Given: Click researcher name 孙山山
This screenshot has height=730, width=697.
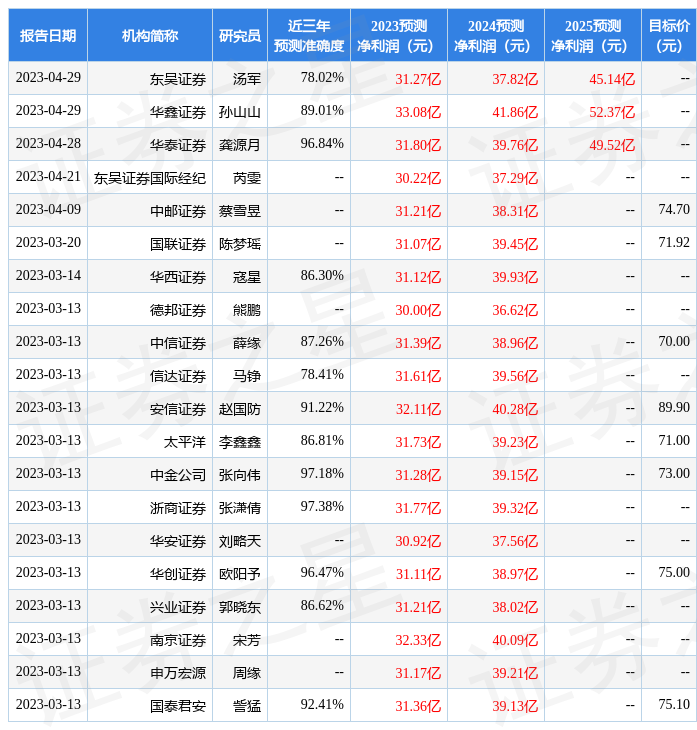Looking at the screenshot, I should [x=240, y=112].
